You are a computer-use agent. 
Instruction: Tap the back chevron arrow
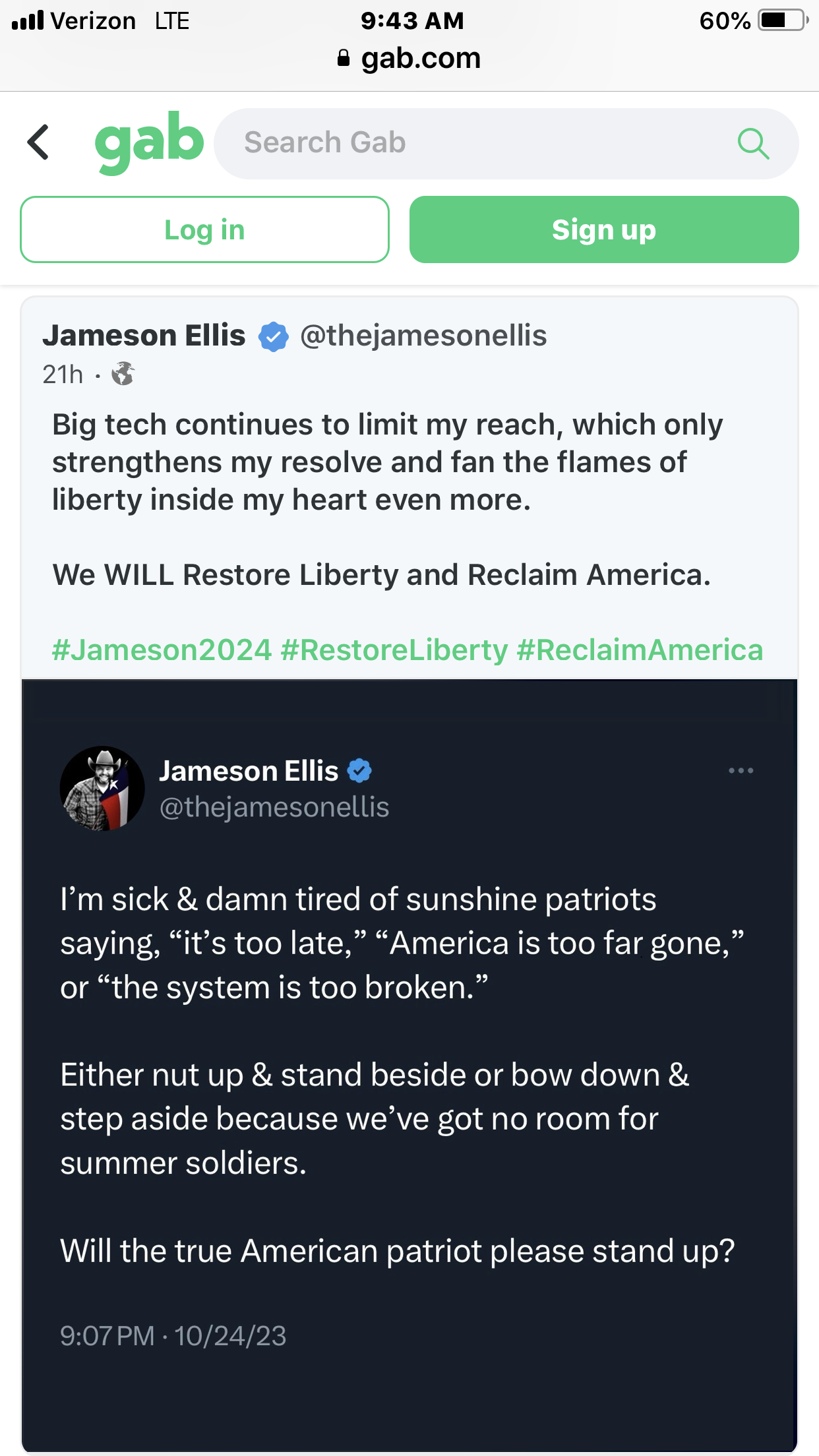[38, 142]
